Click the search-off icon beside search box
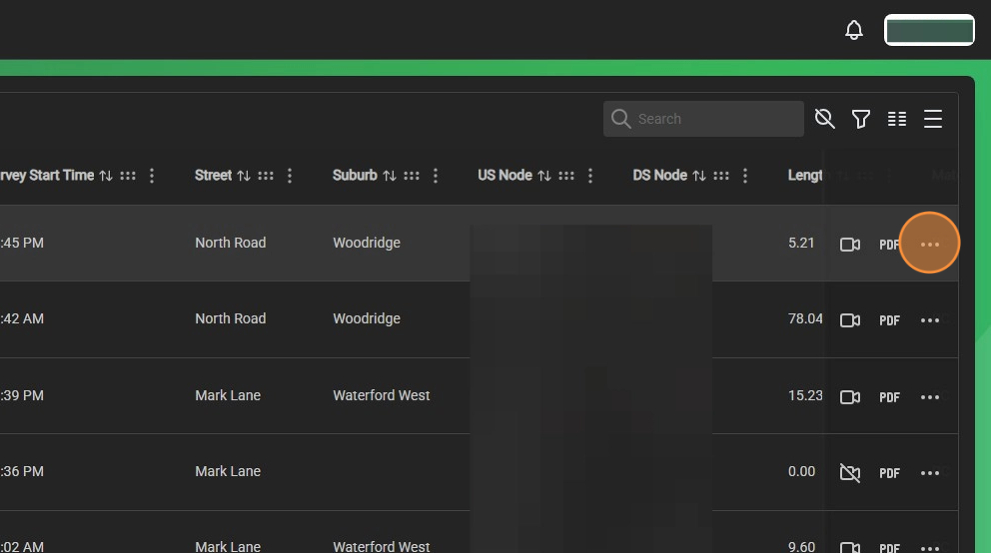This screenshot has height=553, width=991. tap(825, 118)
